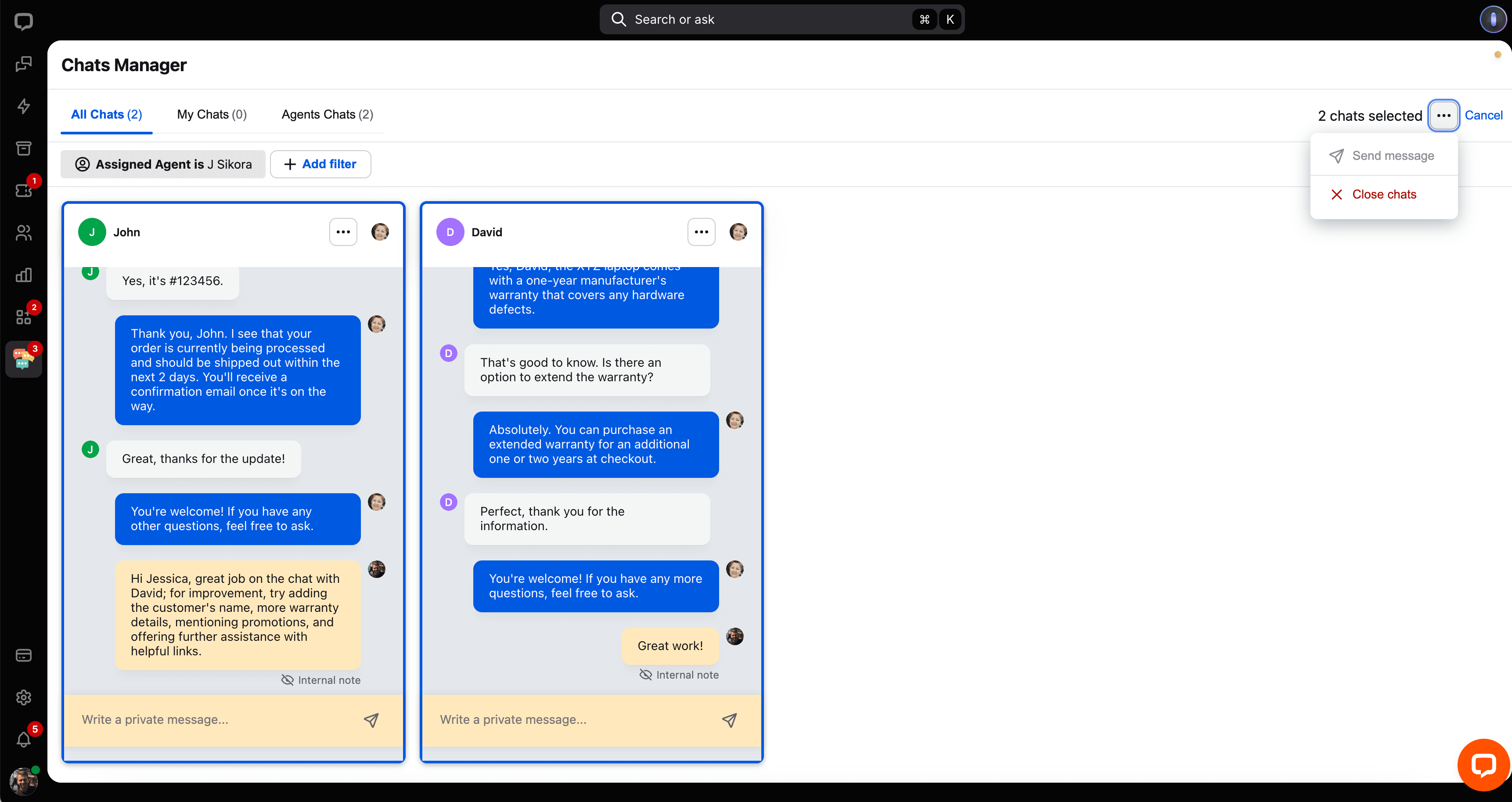Click 'Perfect, thank you for the information.' message

click(587, 519)
